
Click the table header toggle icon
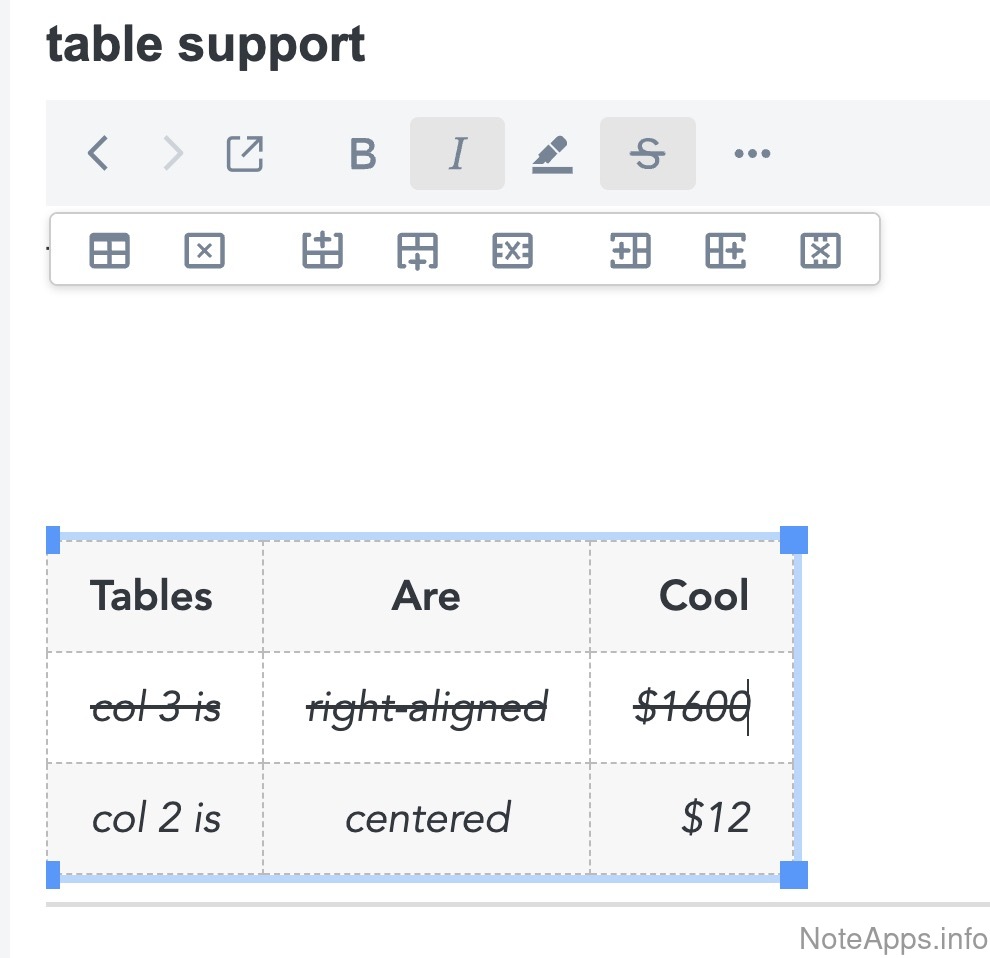pyautogui.click(x=110, y=250)
